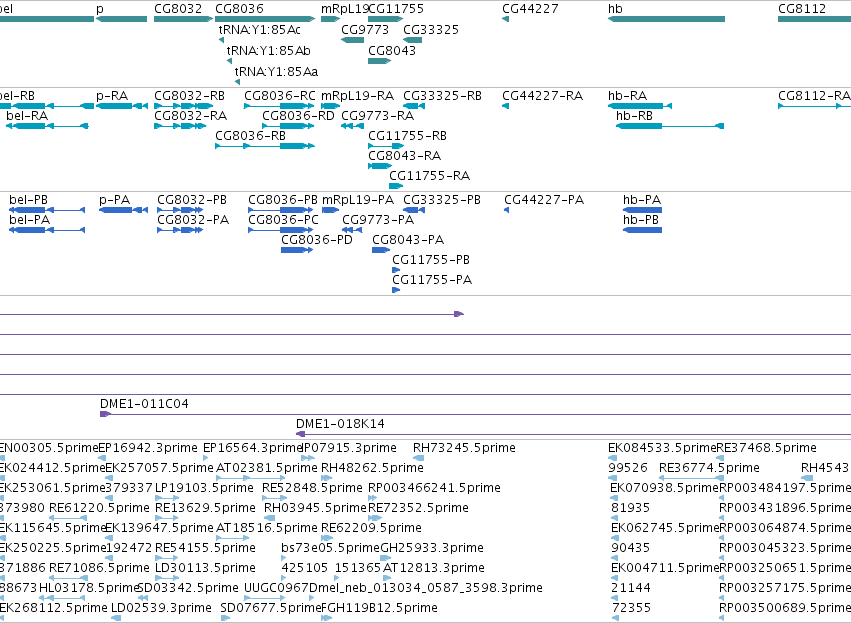Open transcript CG8036-RB
The width and height of the screenshot is (851, 623).
pos(265,146)
